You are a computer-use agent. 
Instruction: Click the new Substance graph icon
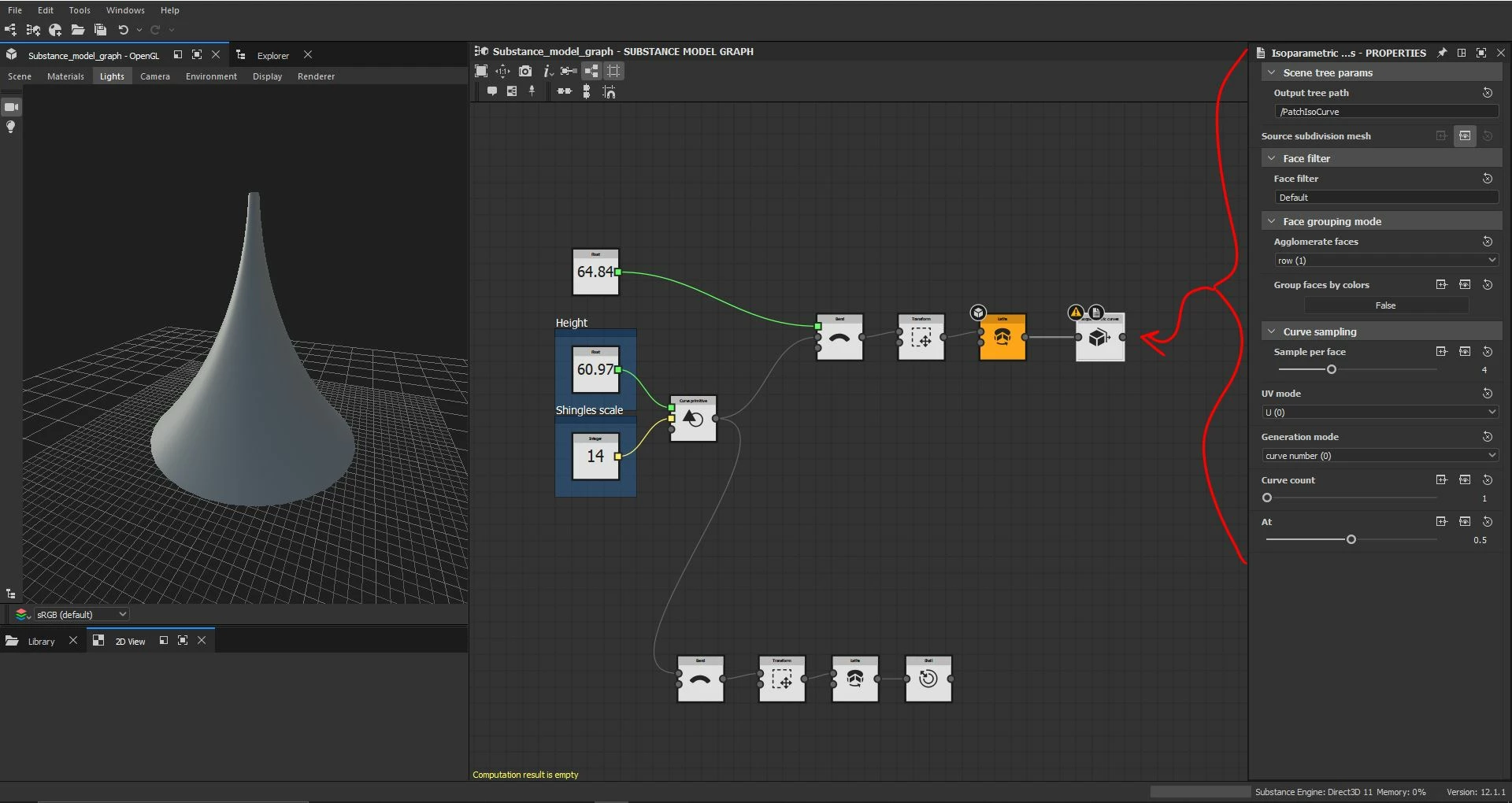tap(10, 30)
